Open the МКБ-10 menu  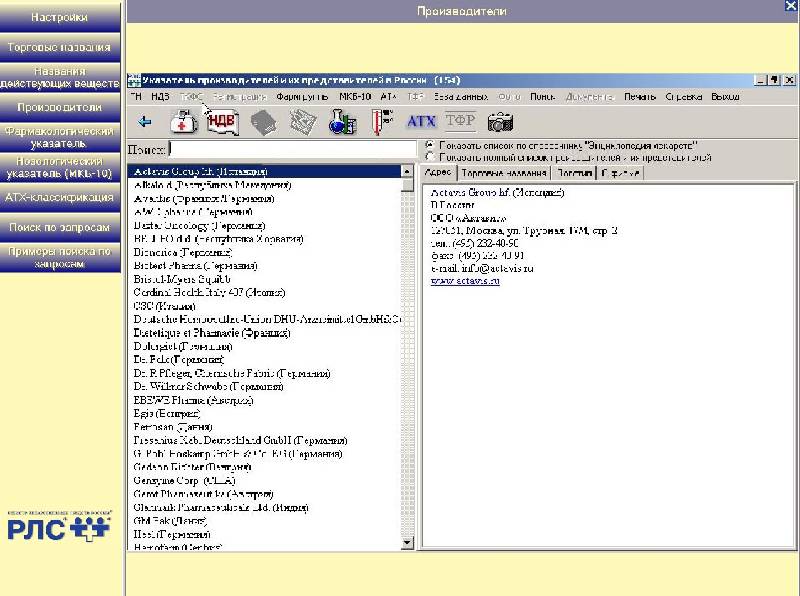coord(355,96)
